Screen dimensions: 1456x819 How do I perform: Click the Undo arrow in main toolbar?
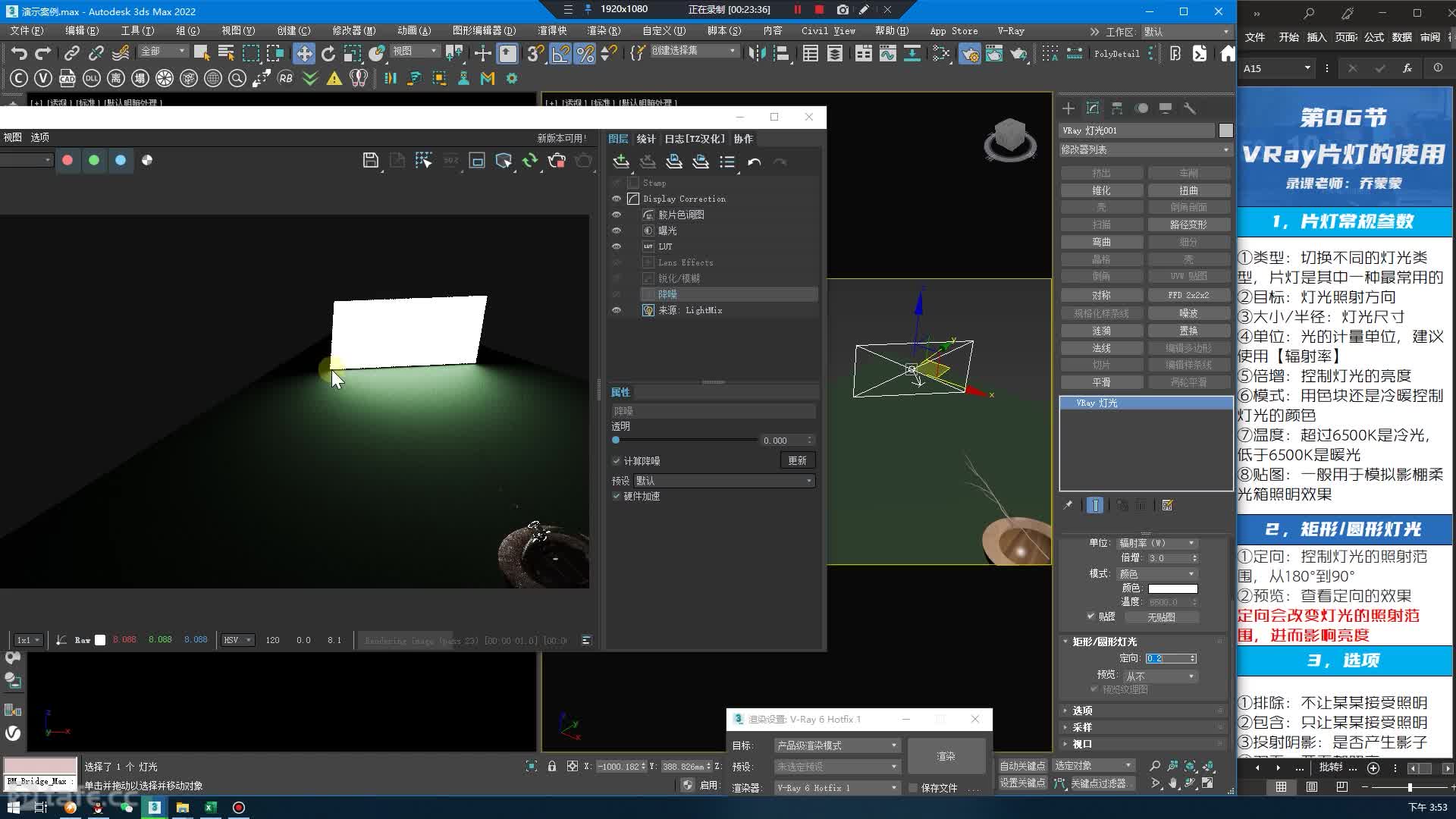19,53
